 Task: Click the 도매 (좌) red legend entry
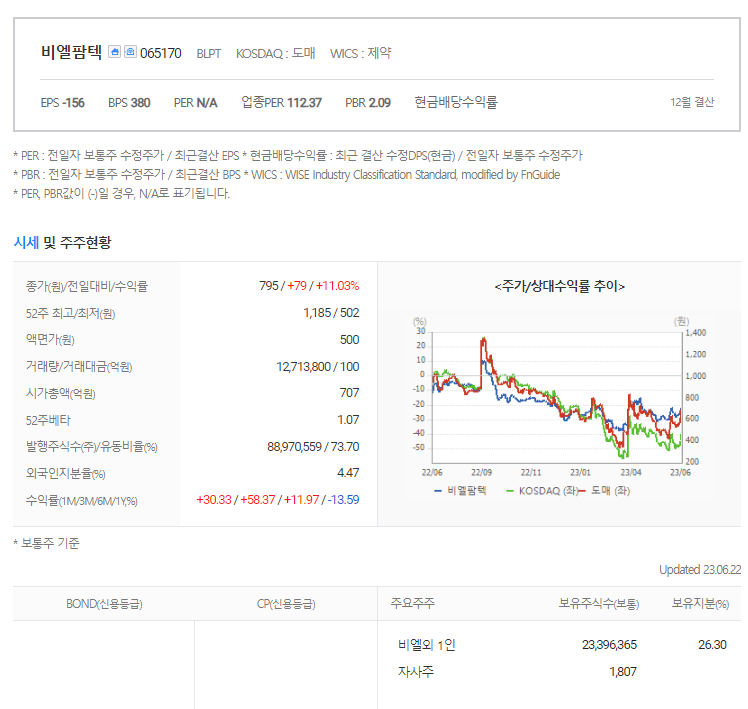[604, 490]
